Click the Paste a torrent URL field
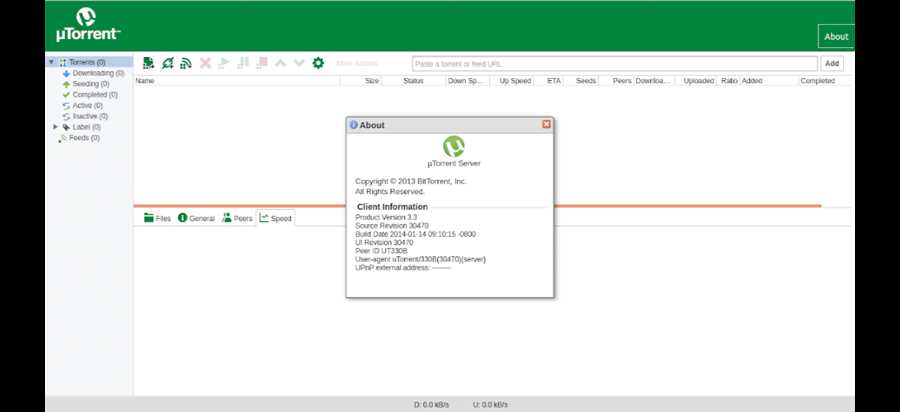Viewport: 900px width, 412px height. 614,63
